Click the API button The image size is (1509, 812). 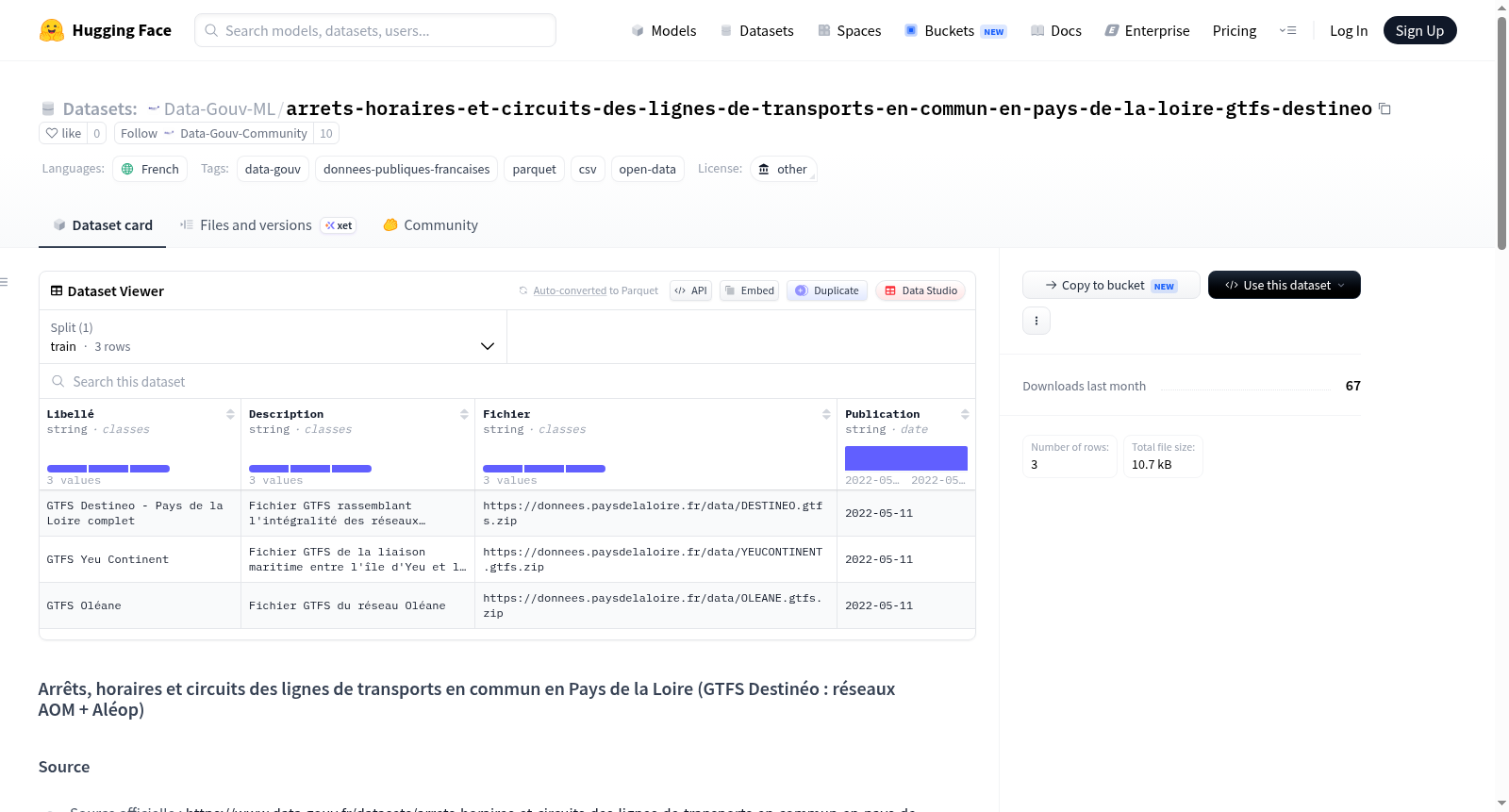pos(690,290)
